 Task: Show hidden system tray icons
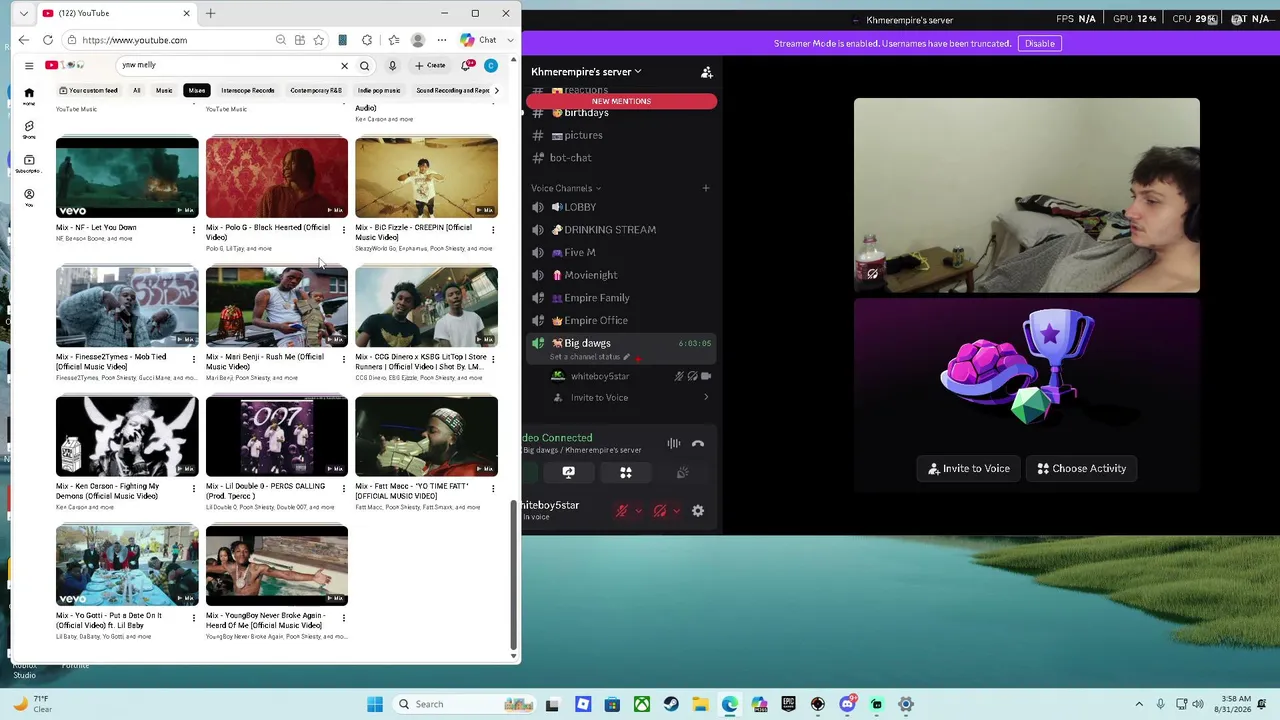tap(1138, 704)
